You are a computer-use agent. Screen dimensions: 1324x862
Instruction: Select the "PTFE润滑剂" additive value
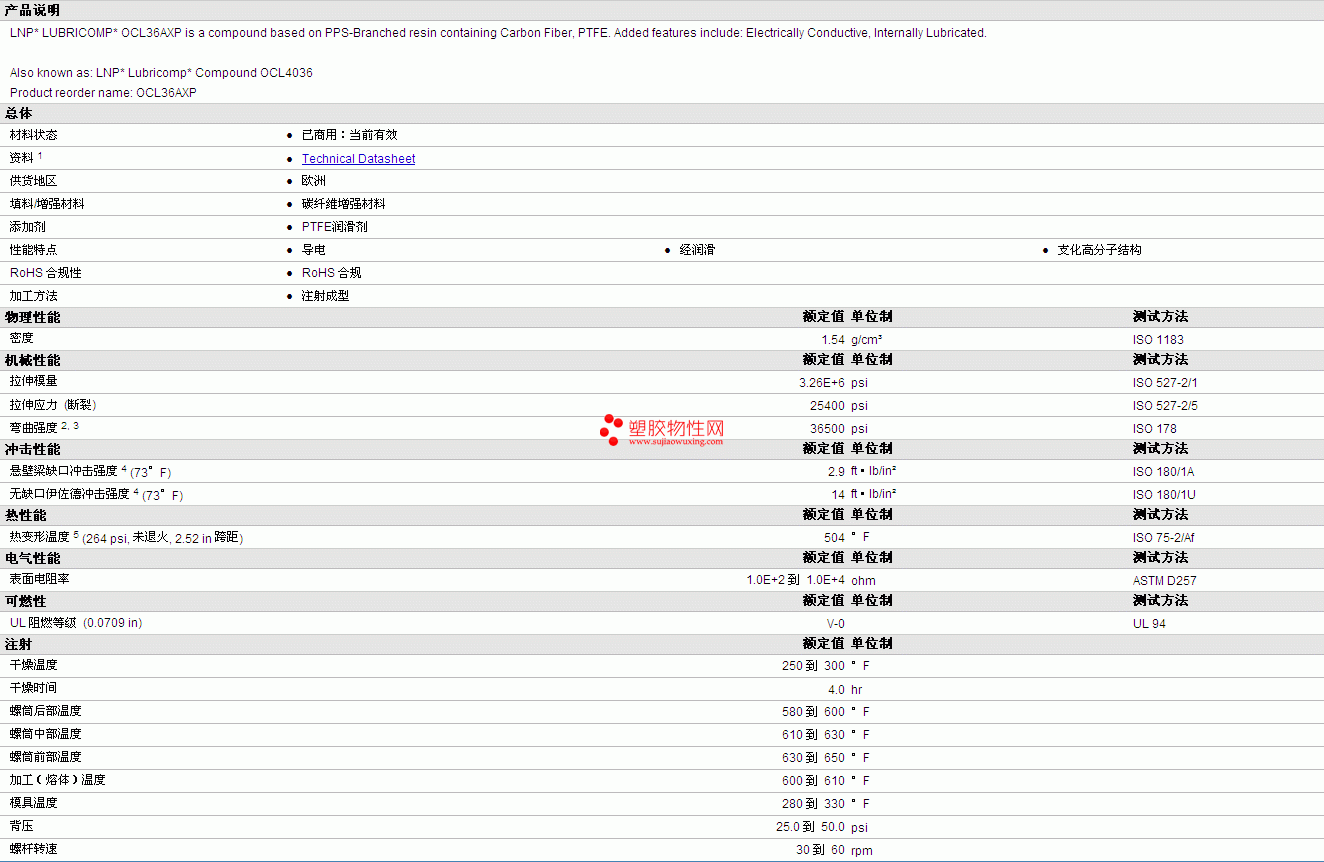tap(335, 227)
